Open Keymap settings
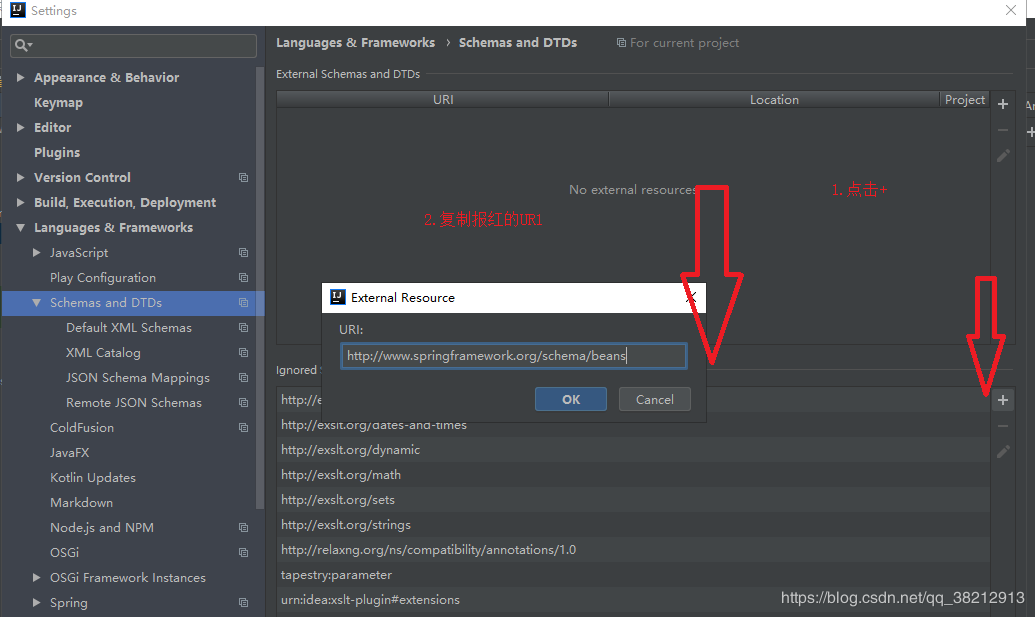 pyautogui.click(x=58, y=103)
